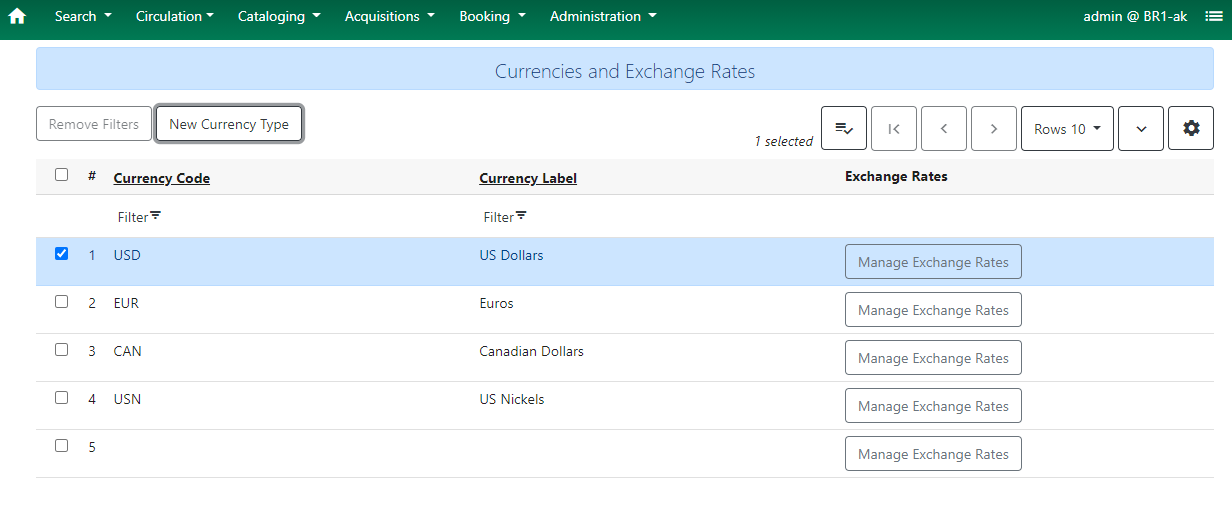Go to previous page of results
The width and height of the screenshot is (1232, 508).
pos(944,129)
